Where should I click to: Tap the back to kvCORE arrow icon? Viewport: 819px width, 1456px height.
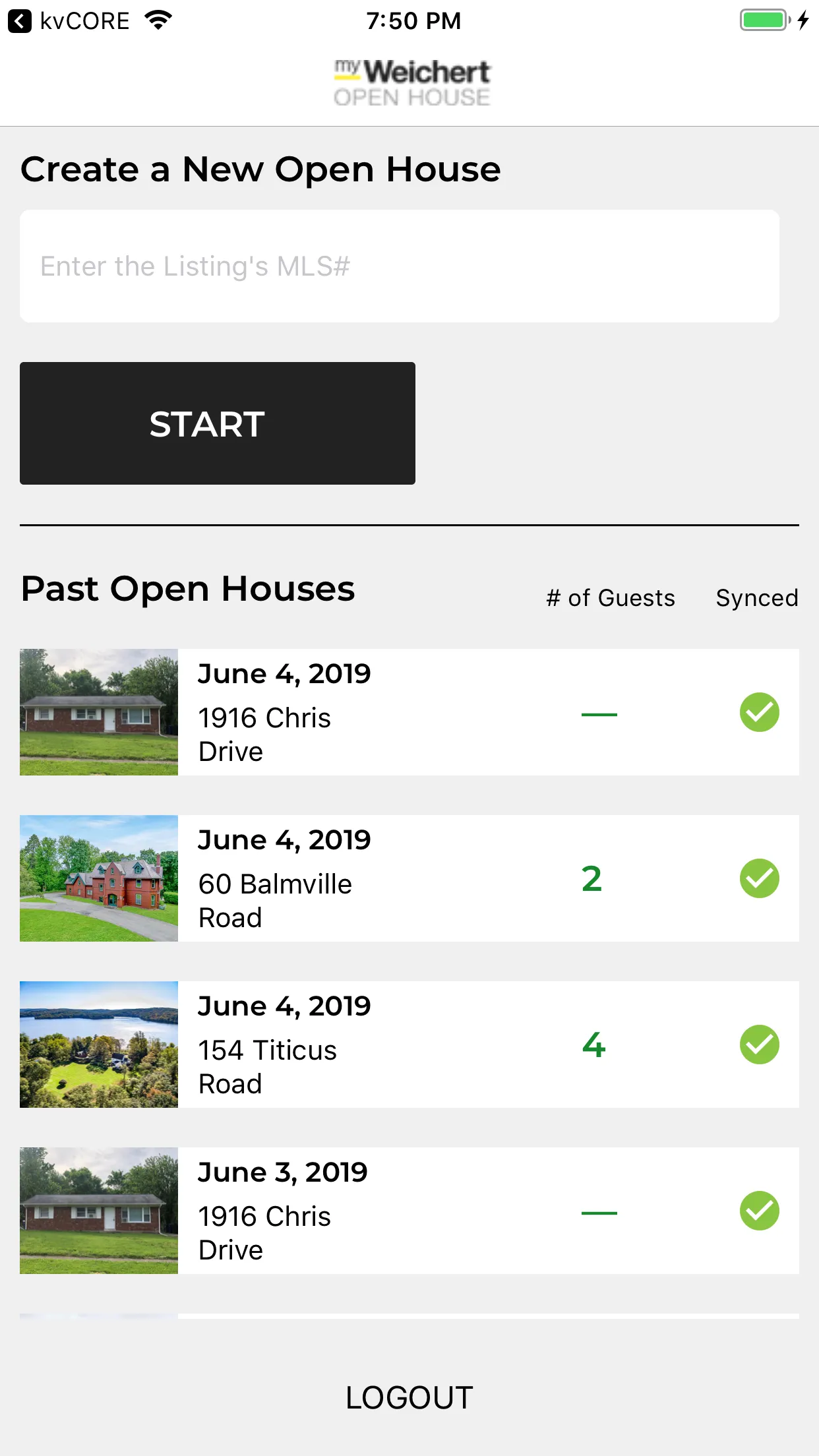(x=20, y=21)
